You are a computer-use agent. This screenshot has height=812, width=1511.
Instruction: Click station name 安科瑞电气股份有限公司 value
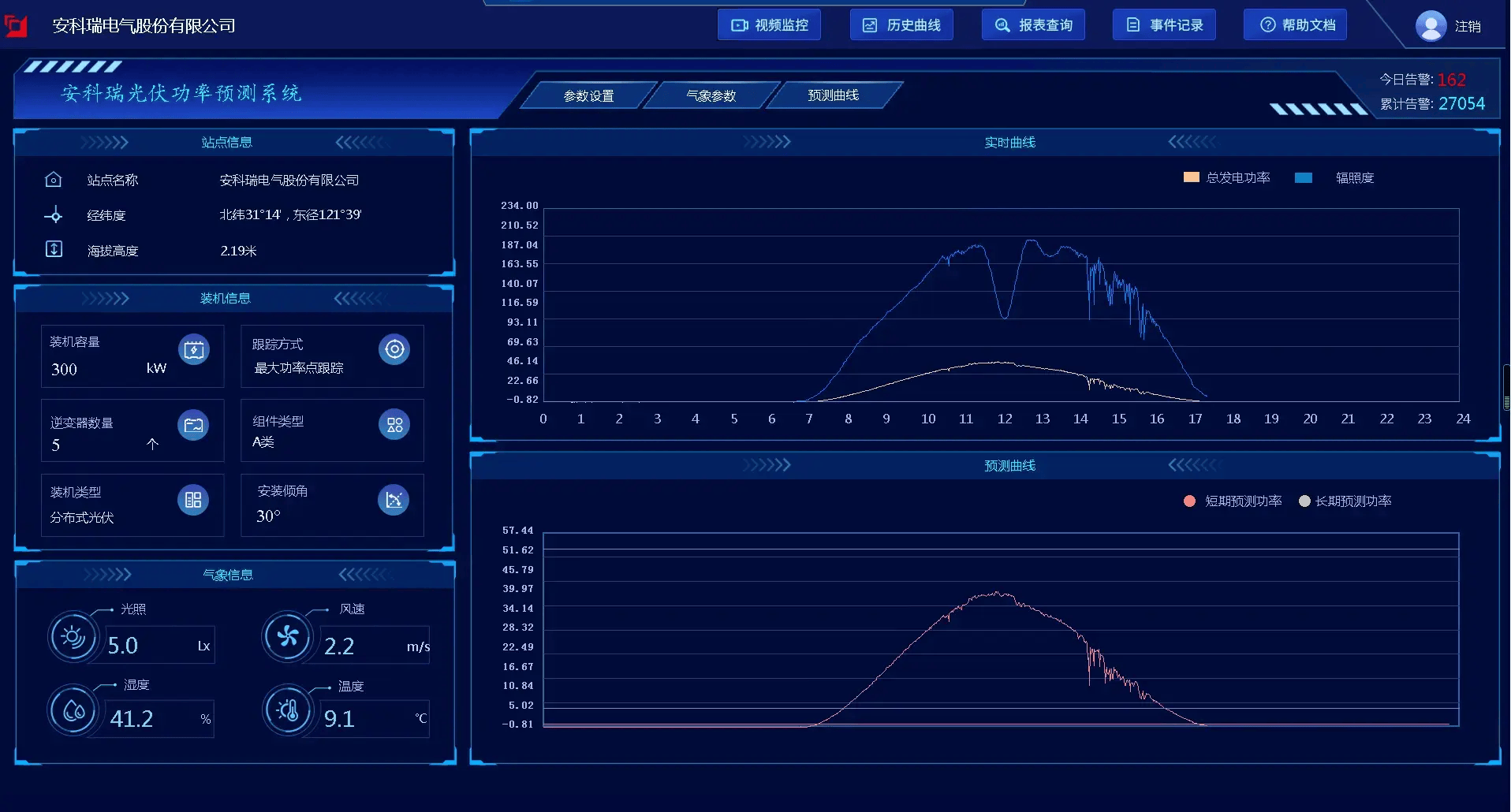(289, 181)
